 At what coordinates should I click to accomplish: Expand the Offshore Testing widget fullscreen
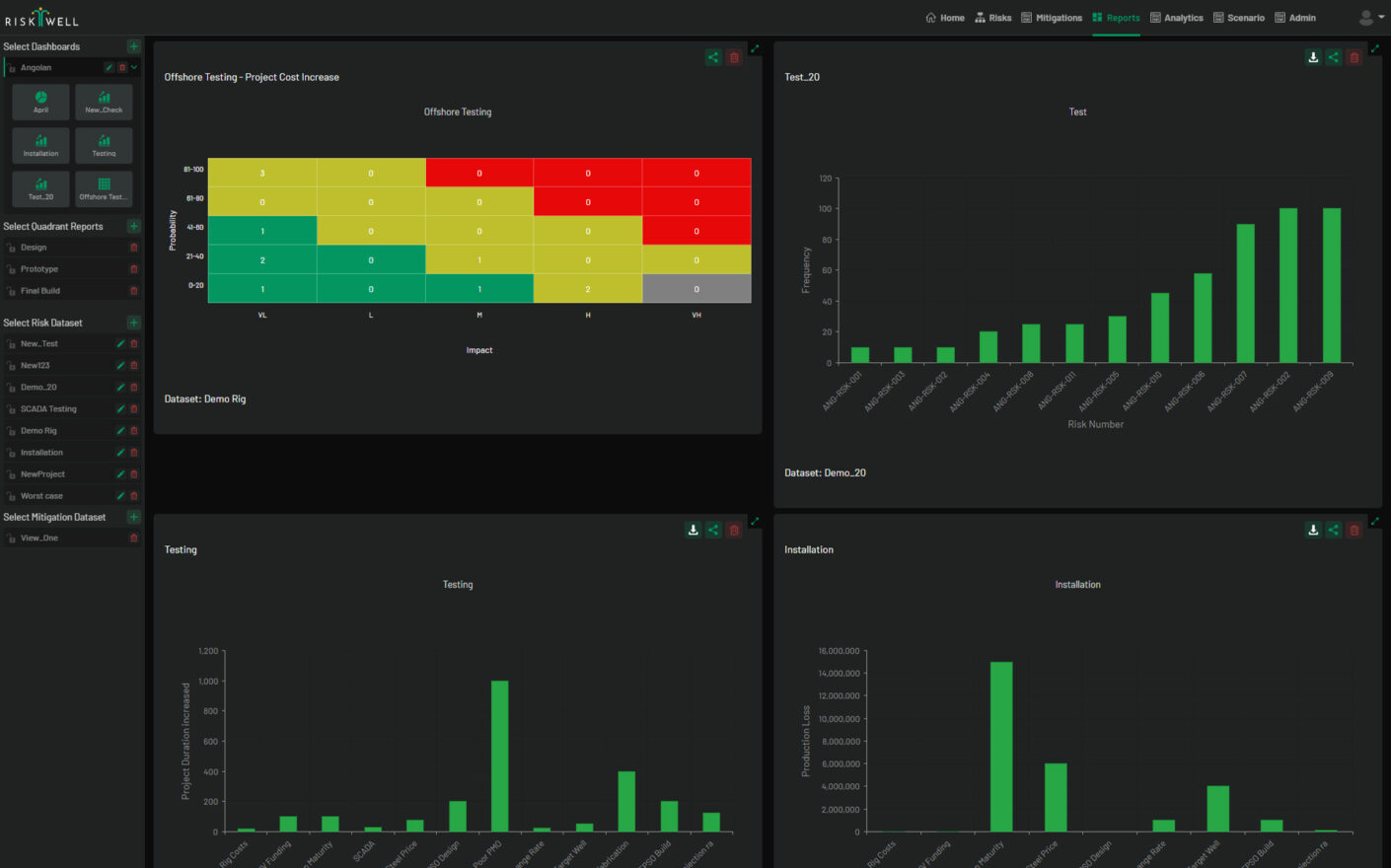click(x=755, y=48)
